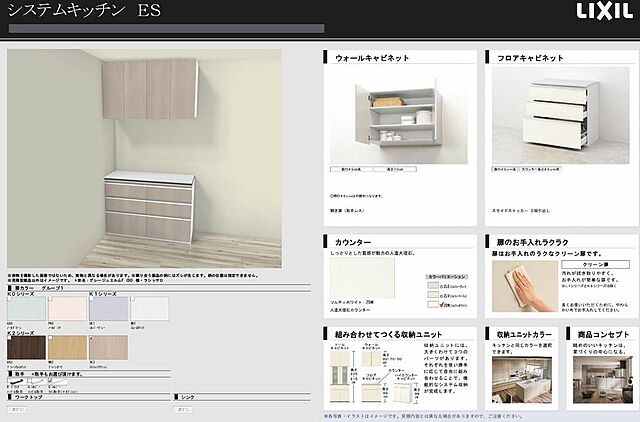Viewport: 640px width, 422px height.
Task: Click the disabled button under ワークトップ
Action: pos(17,409)
